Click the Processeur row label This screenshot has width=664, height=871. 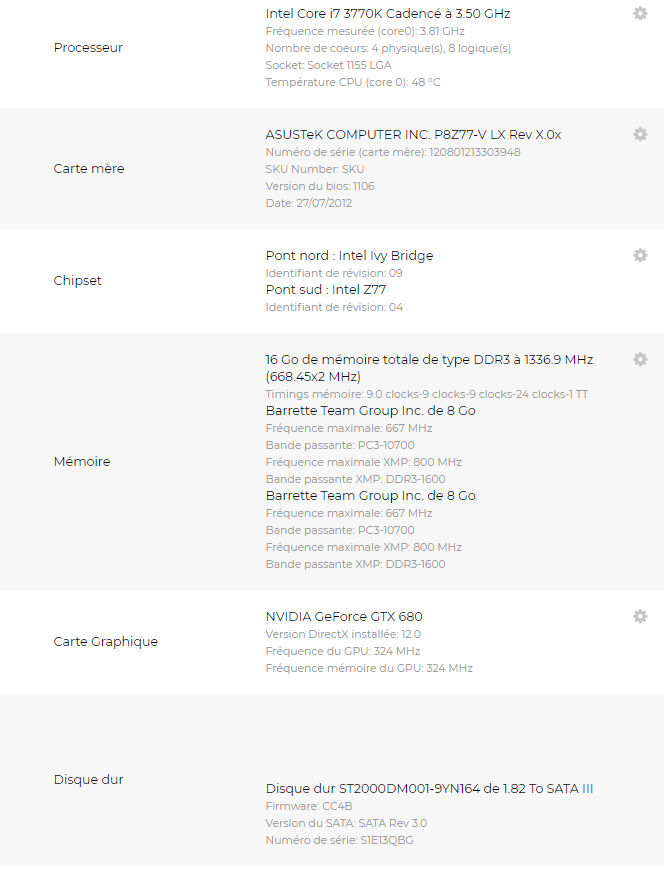tap(88, 48)
